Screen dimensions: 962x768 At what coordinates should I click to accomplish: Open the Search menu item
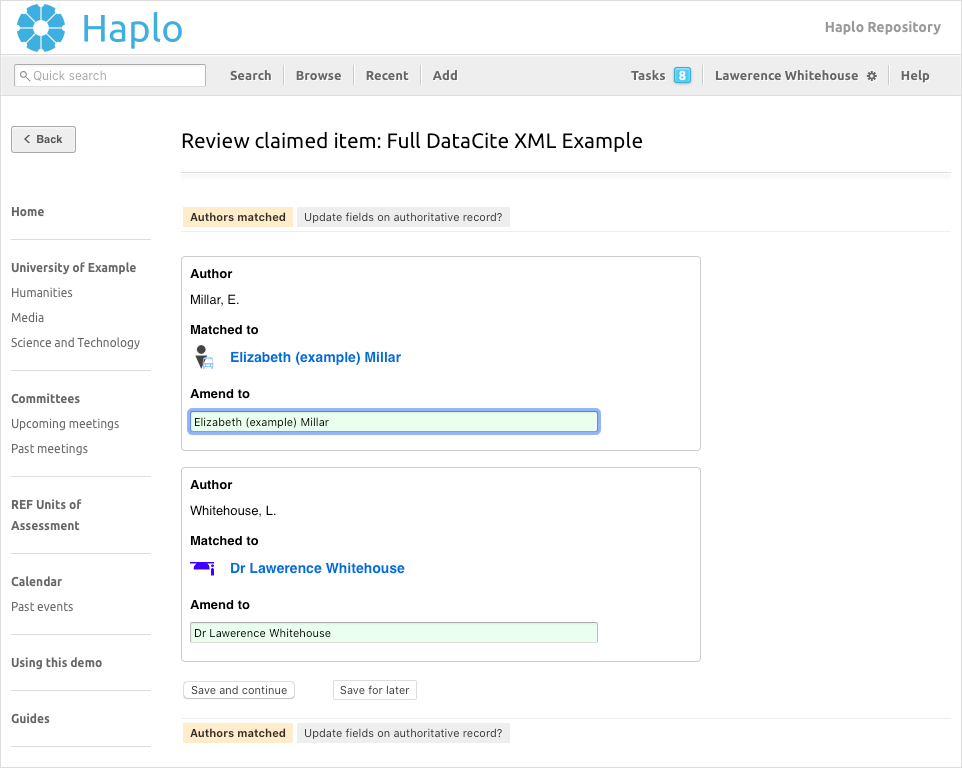pos(250,75)
